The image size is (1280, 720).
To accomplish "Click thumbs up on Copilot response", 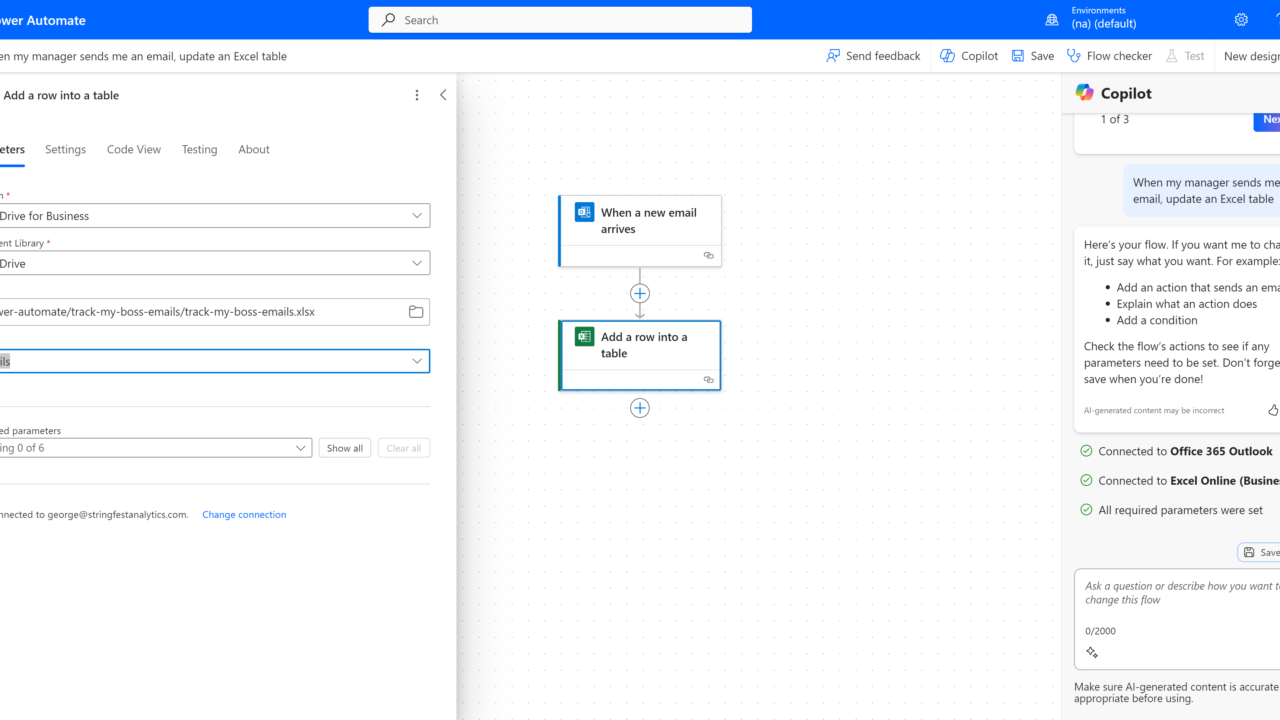I will pyautogui.click(x=1272, y=410).
